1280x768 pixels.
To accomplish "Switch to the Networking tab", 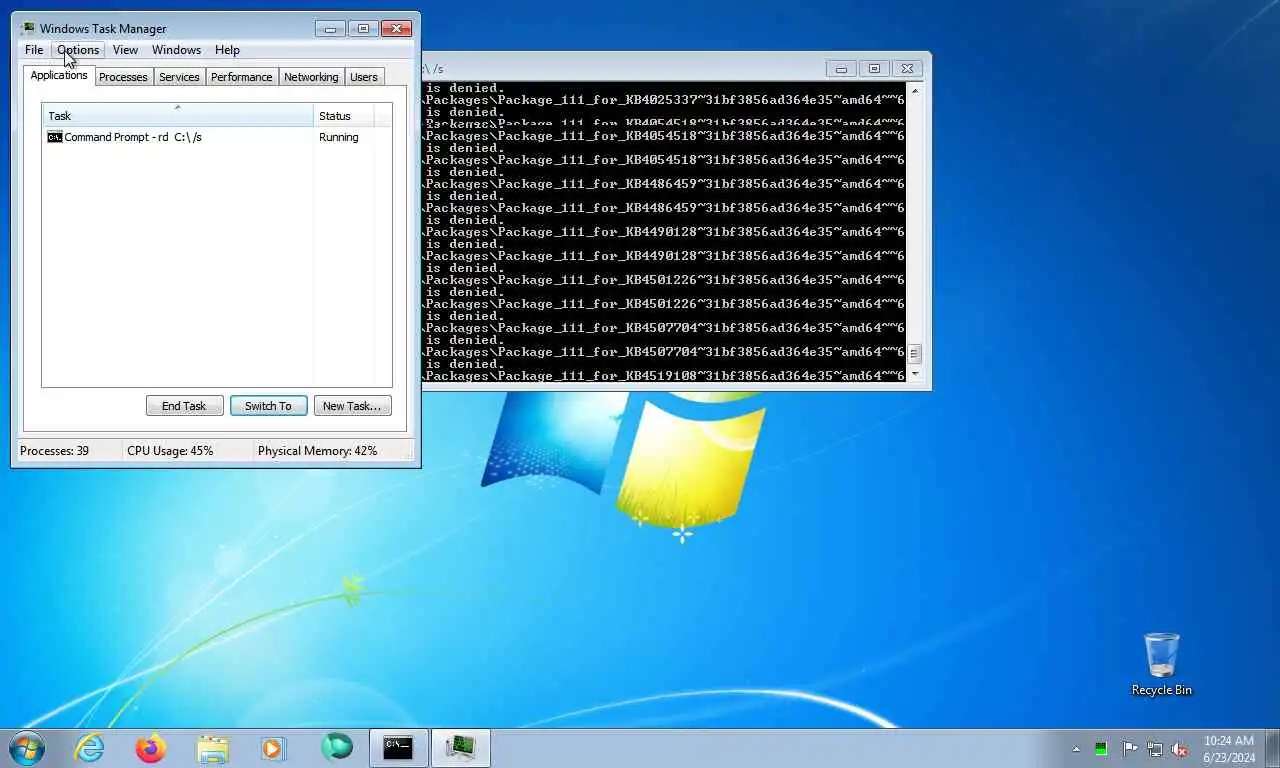I will (x=311, y=77).
